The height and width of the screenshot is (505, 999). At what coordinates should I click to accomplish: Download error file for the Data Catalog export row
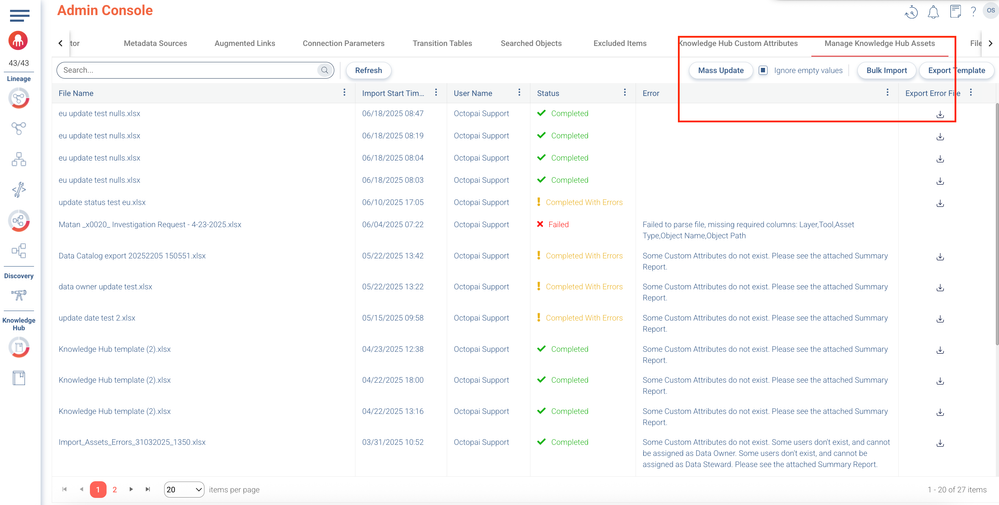(940, 257)
